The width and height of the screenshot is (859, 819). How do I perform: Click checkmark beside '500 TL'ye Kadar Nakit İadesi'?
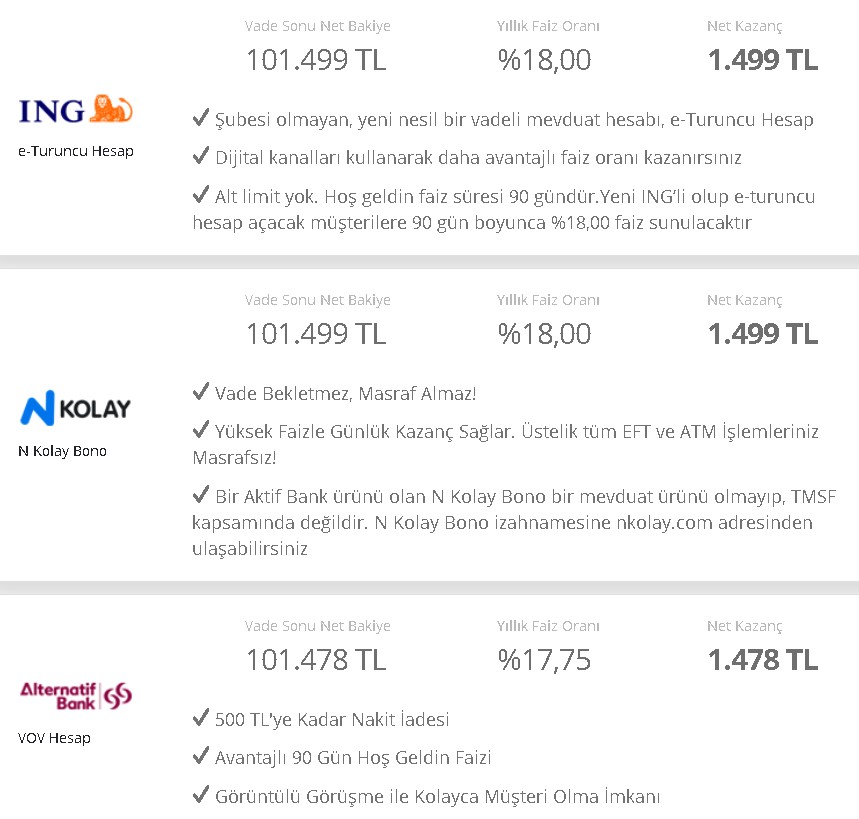coord(201,718)
